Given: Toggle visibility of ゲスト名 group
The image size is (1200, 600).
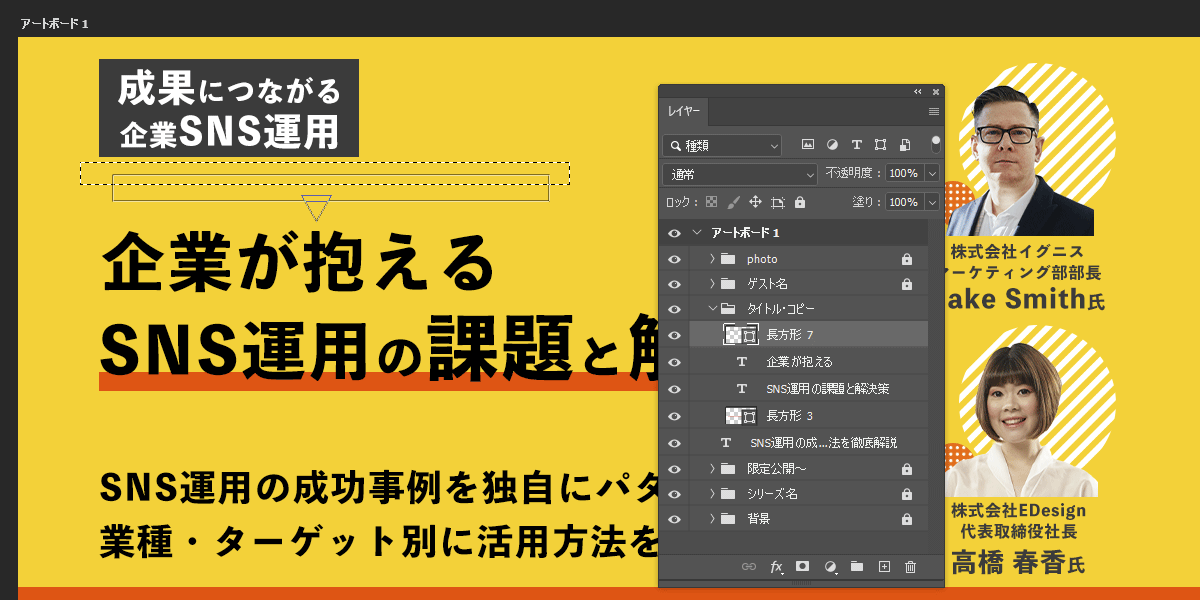Looking at the screenshot, I should click(674, 284).
